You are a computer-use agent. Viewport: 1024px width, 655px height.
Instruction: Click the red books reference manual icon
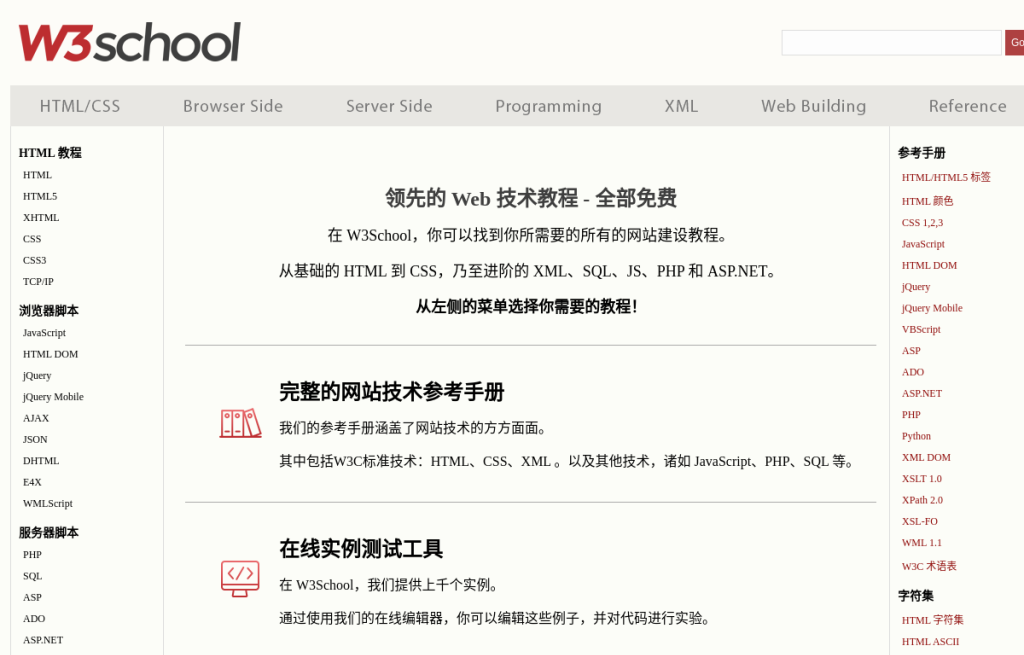click(240, 423)
